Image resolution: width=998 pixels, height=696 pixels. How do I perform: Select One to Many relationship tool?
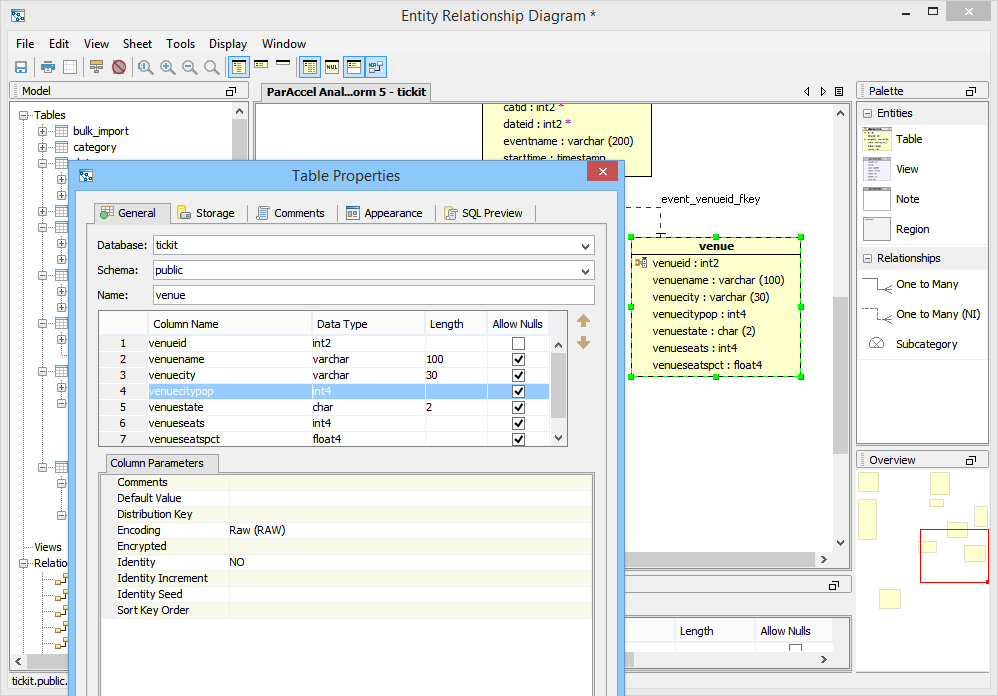point(926,284)
